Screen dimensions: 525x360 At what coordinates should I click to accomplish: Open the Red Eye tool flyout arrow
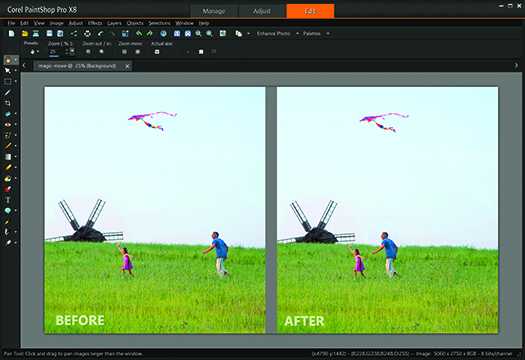[15, 125]
